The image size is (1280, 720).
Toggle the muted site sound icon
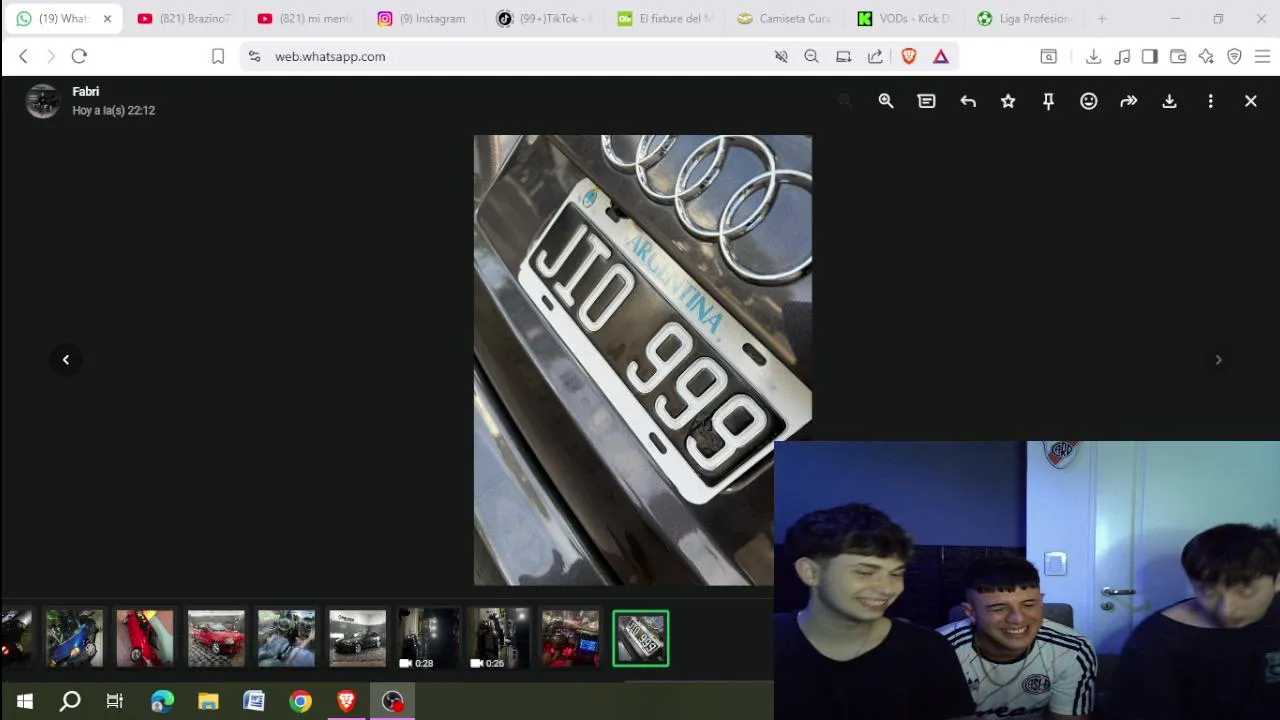pos(781,57)
